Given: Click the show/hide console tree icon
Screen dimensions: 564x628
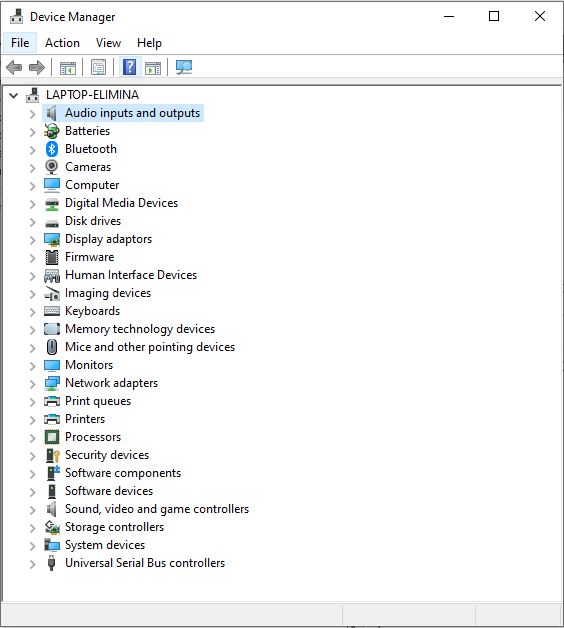Looking at the screenshot, I should 68,67.
